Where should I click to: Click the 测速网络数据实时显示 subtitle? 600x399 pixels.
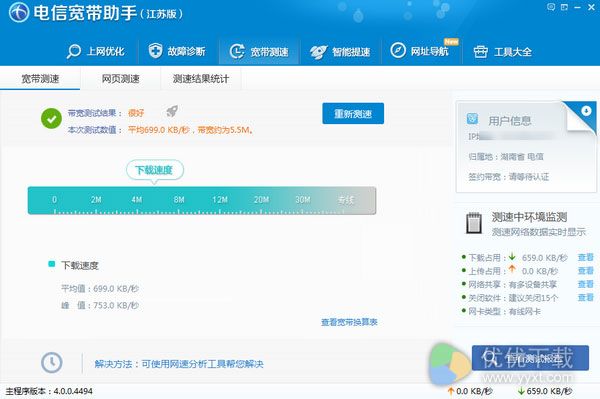(x=539, y=232)
